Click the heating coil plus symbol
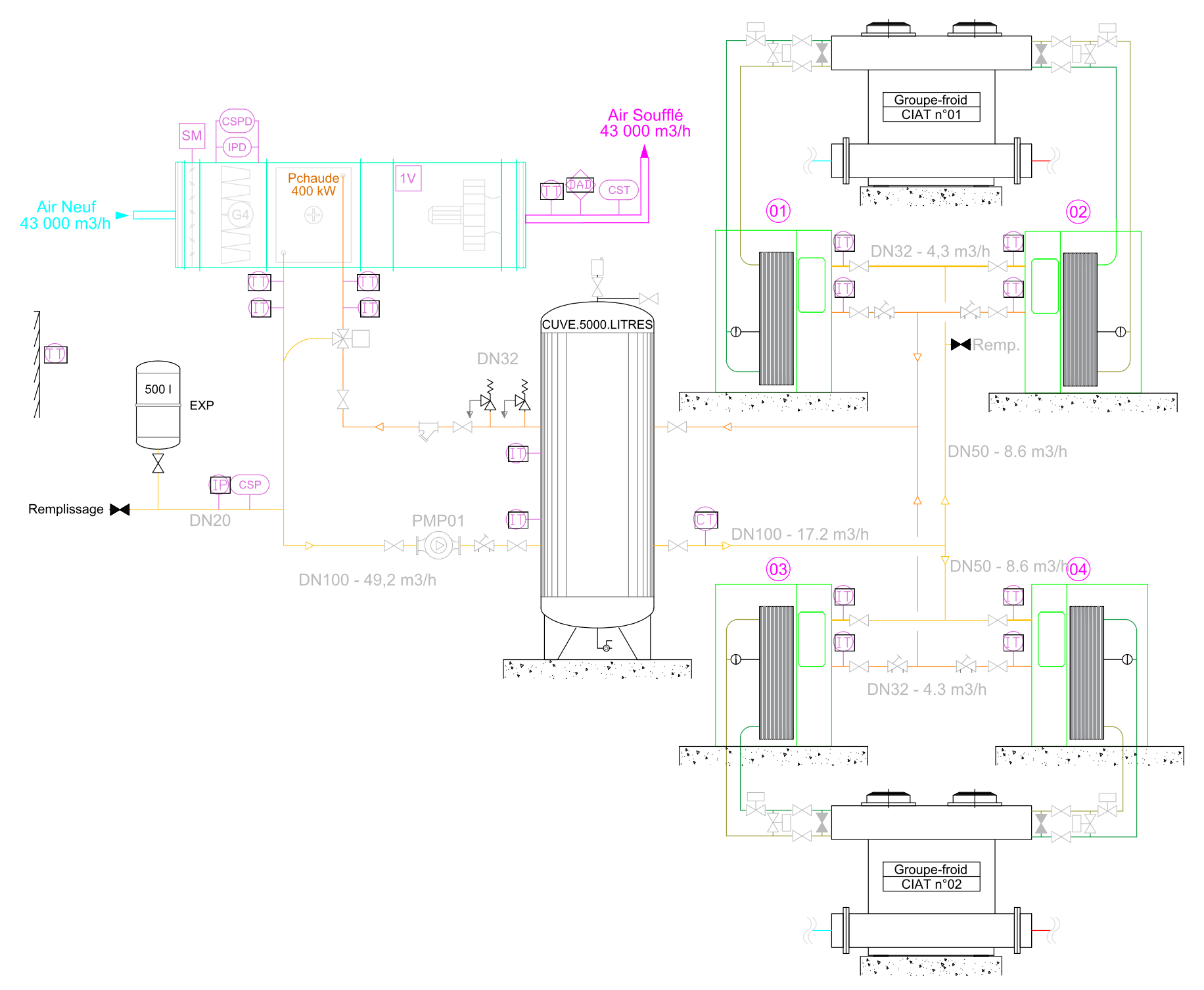This screenshot has height=990, width=1204. pyautogui.click(x=313, y=214)
